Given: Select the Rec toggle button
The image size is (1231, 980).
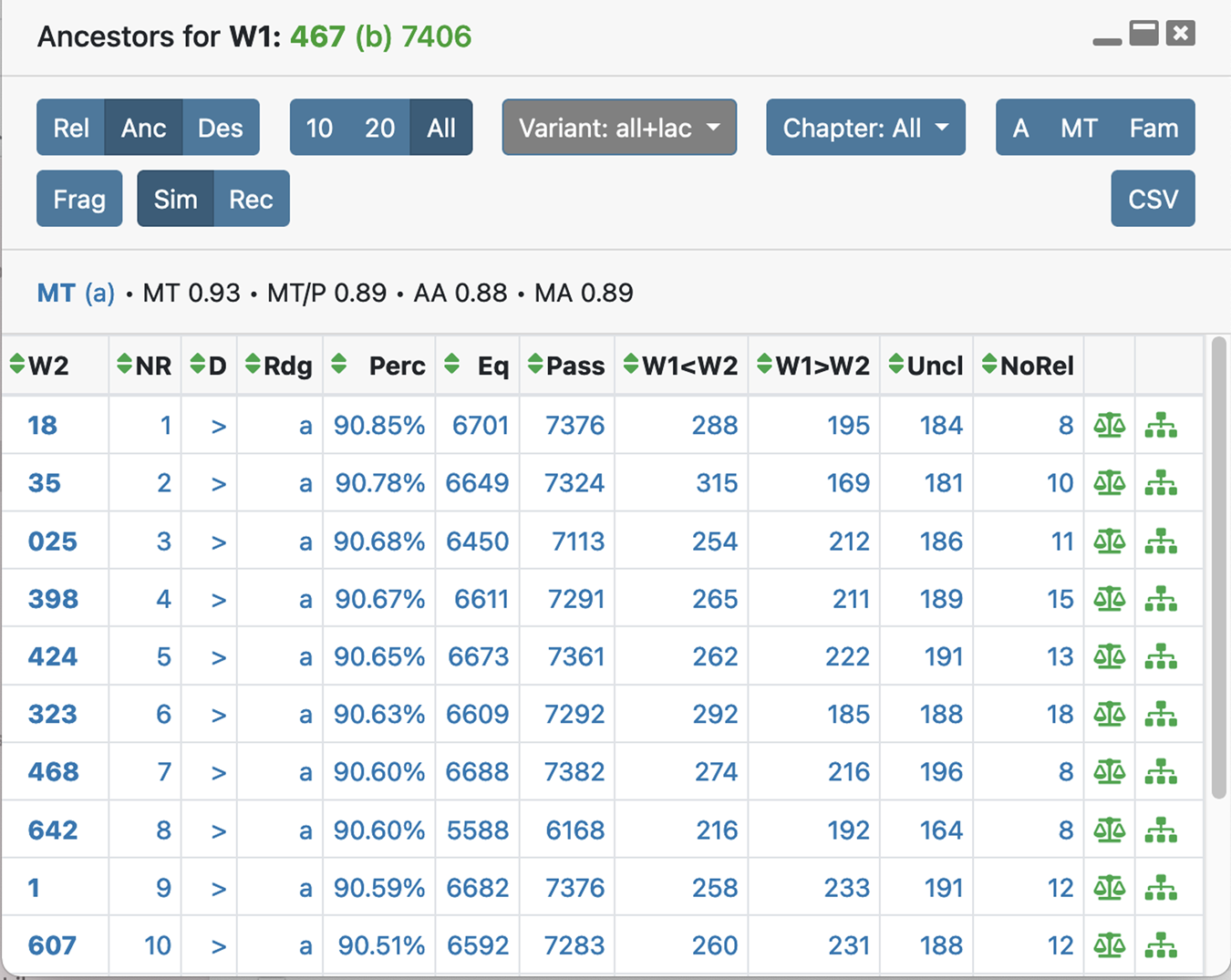Looking at the screenshot, I should click(251, 199).
